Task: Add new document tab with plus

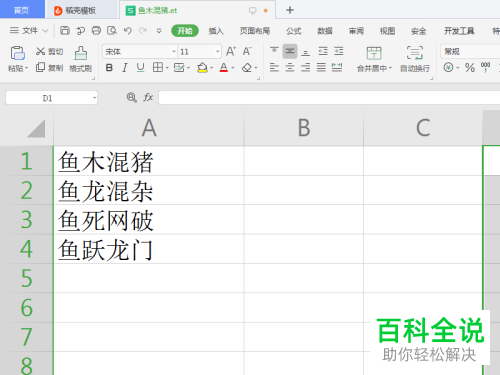Action: coord(290,10)
